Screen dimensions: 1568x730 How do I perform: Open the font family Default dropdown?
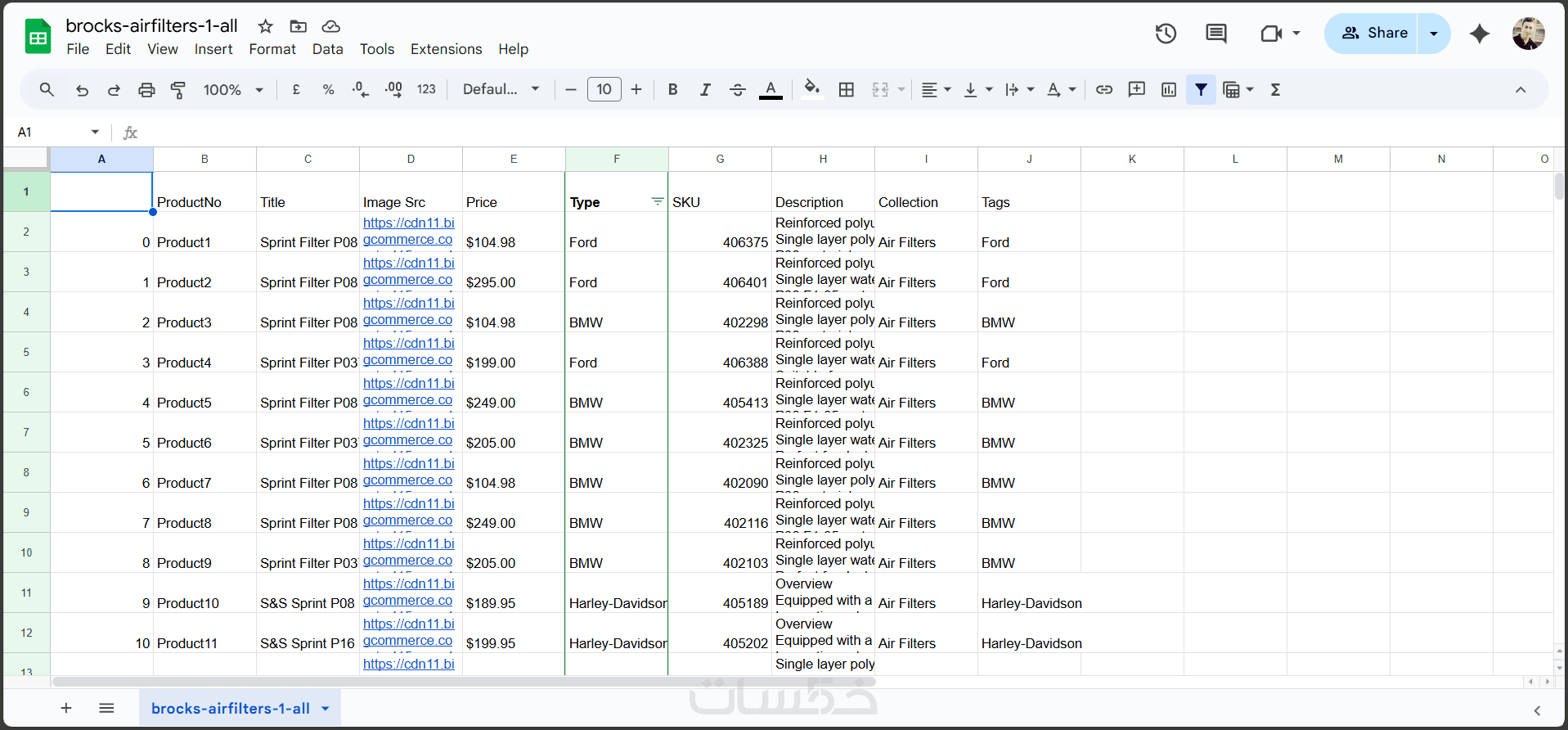501,89
